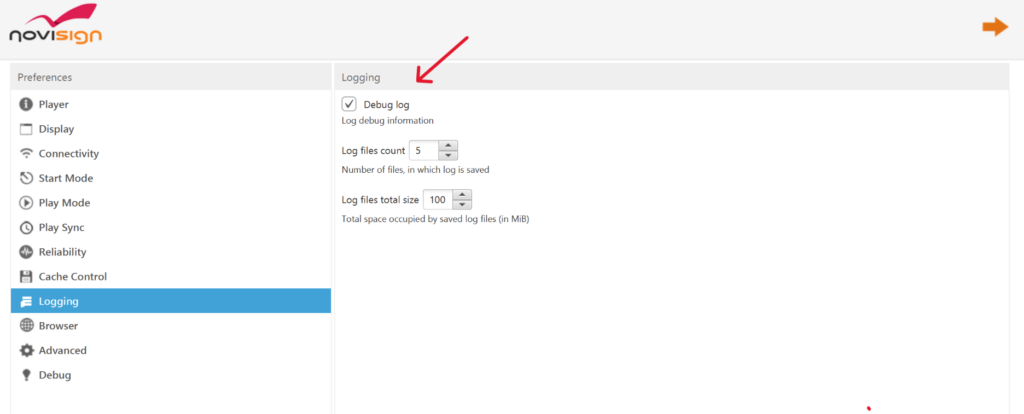1024x414 pixels.
Task: Click the Reliability pulse icon
Action: pyautogui.click(x=27, y=252)
